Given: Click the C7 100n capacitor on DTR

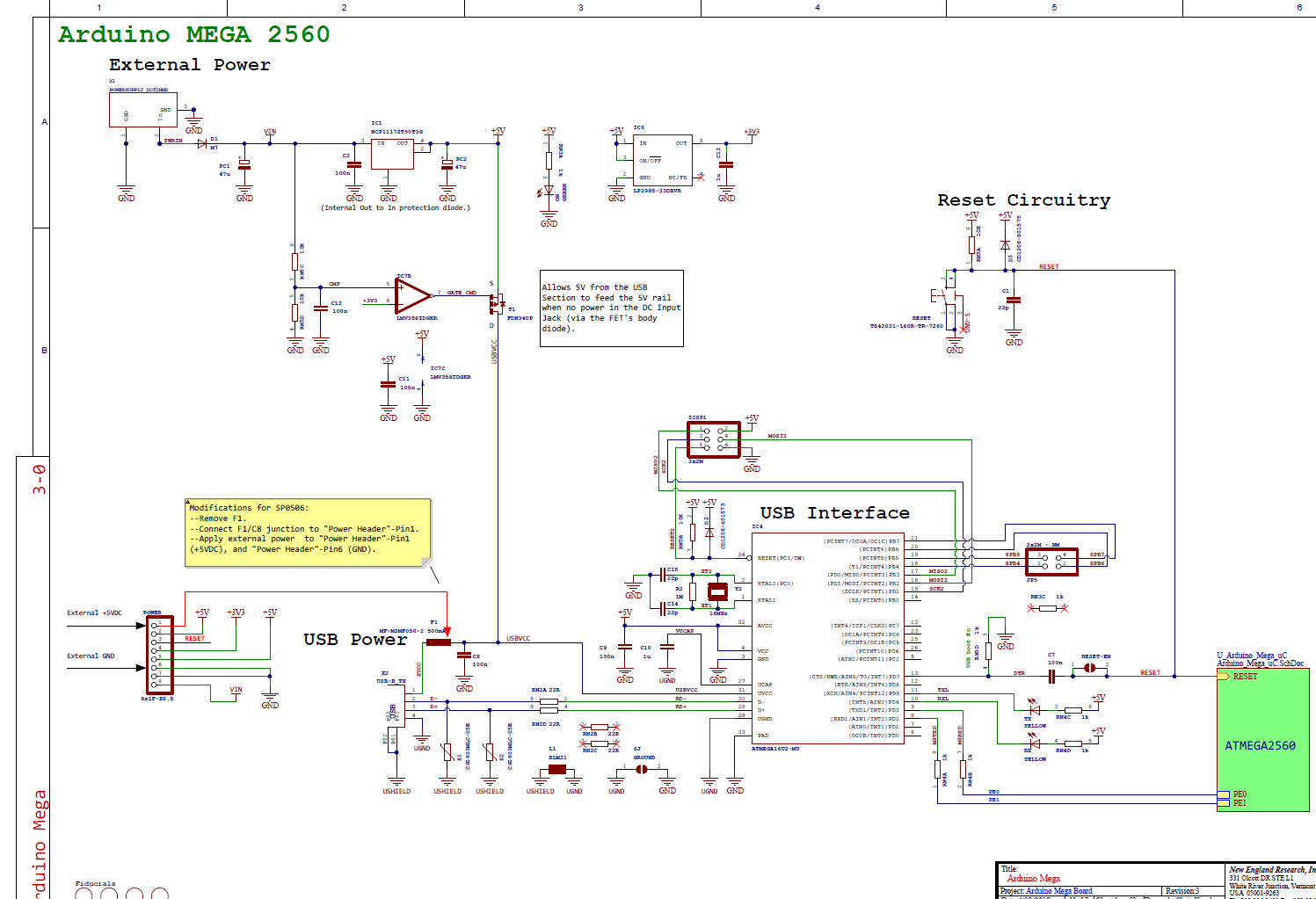Looking at the screenshot, I should point(1051,676).
